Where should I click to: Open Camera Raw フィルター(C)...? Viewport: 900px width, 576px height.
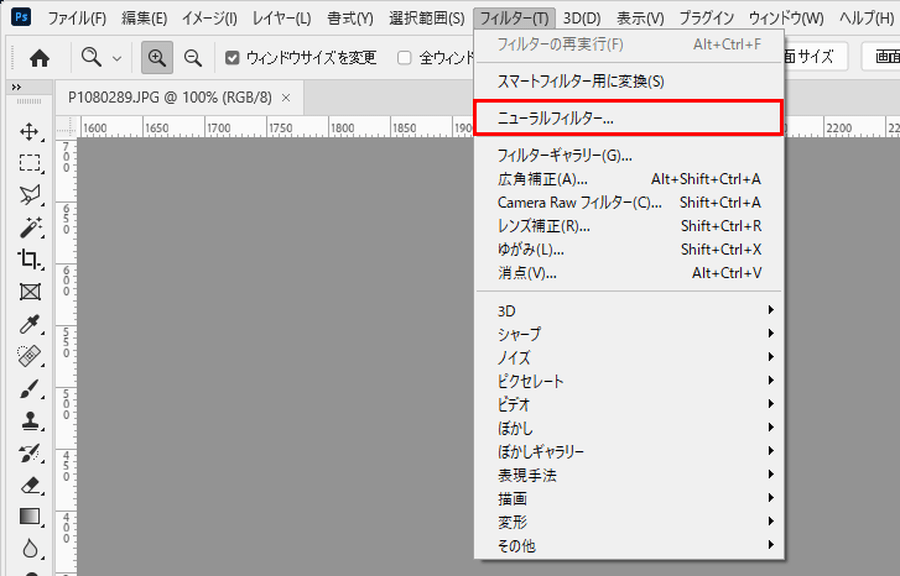click(629, 203)
